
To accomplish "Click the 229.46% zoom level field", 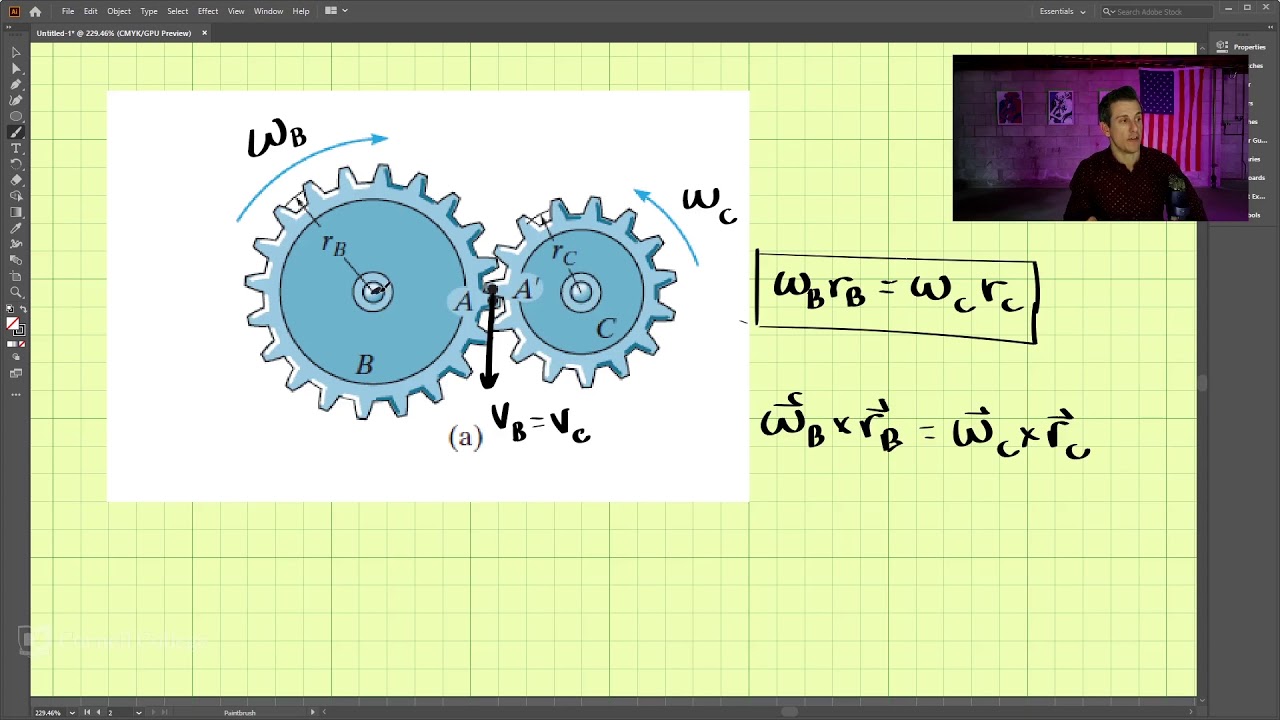I will click(x=48, y=713).
